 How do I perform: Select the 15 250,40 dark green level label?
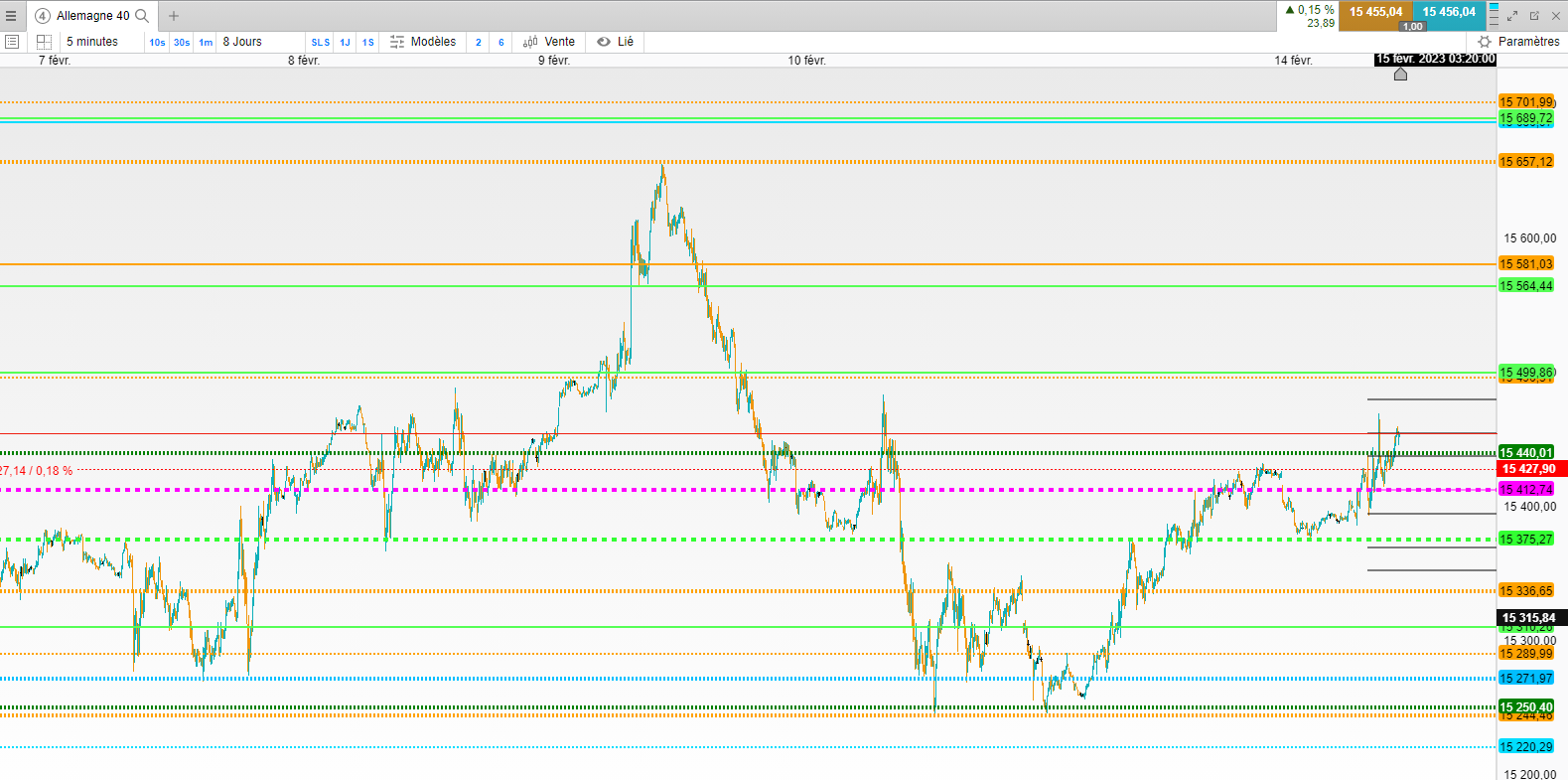1526,707
